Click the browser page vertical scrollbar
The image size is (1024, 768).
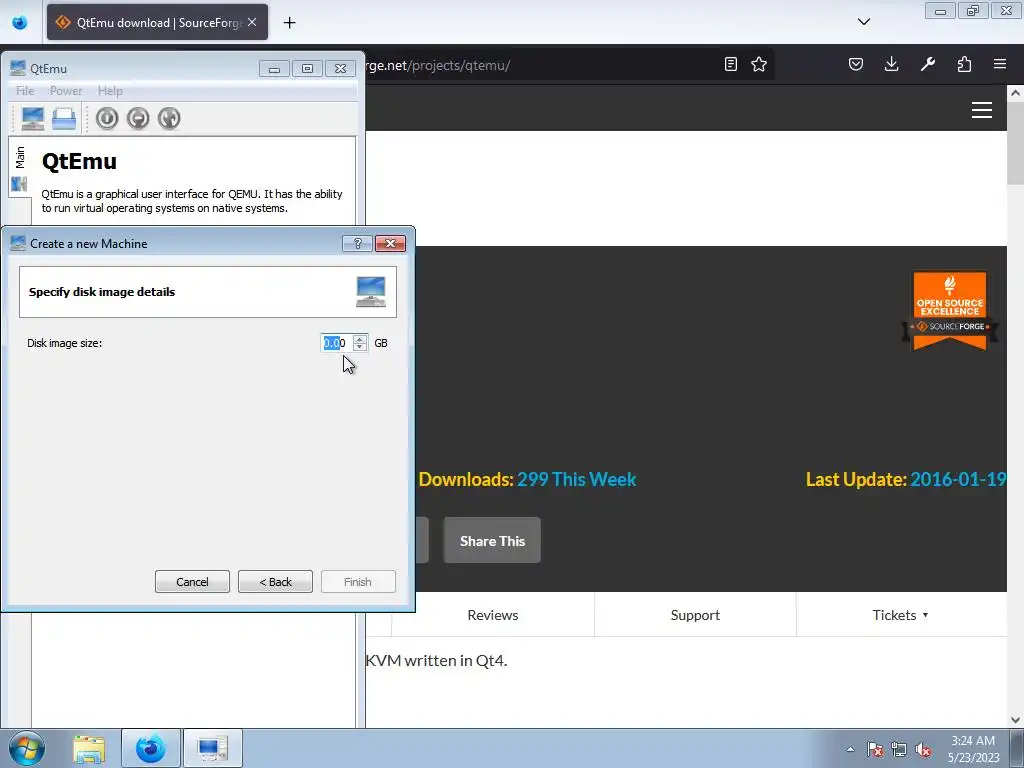pyautogui.click(x=1016, y=142)
